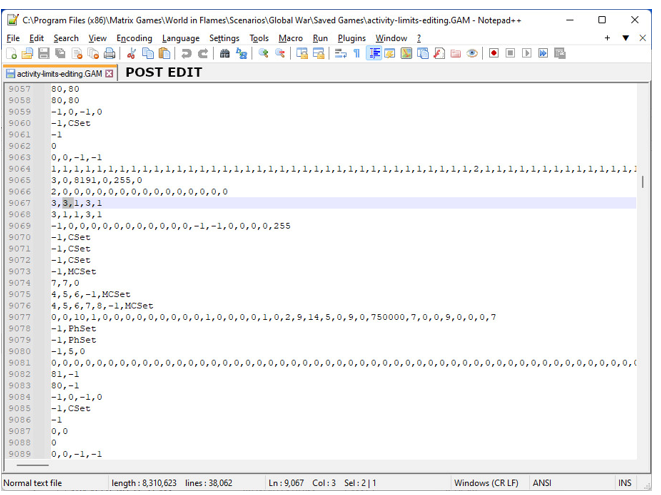Click the text line "3,0,8191,0,255,0"
This screenshot has width=661, height=495.
click(x=97, y=180)
